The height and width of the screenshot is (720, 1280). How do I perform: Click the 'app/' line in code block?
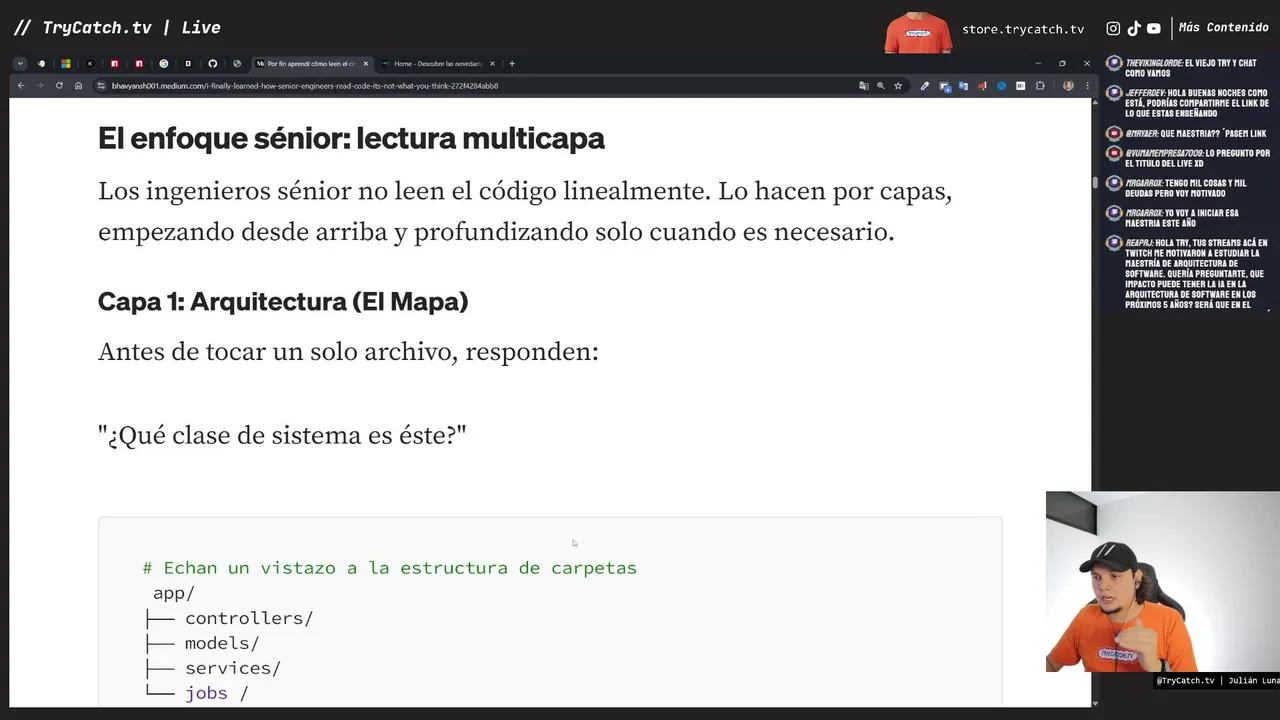(x=174, y=593)
